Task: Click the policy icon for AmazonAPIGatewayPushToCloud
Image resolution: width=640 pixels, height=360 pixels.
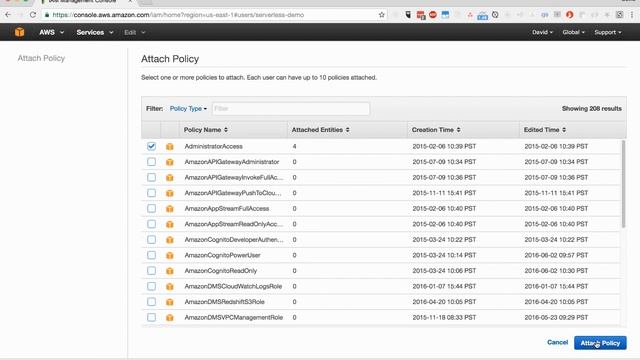Action: pos(170,193)
